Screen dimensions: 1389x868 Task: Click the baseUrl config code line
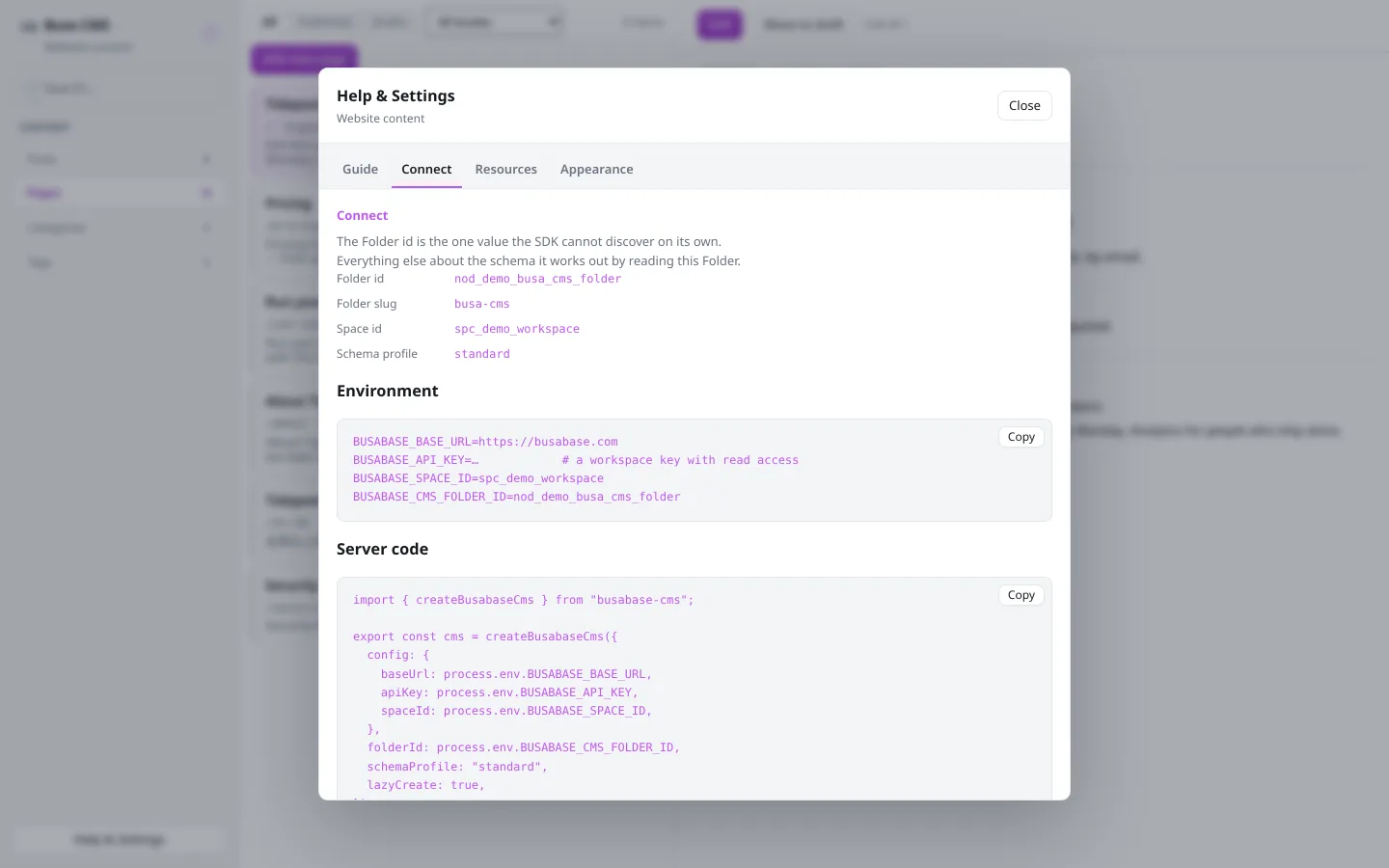516,674
